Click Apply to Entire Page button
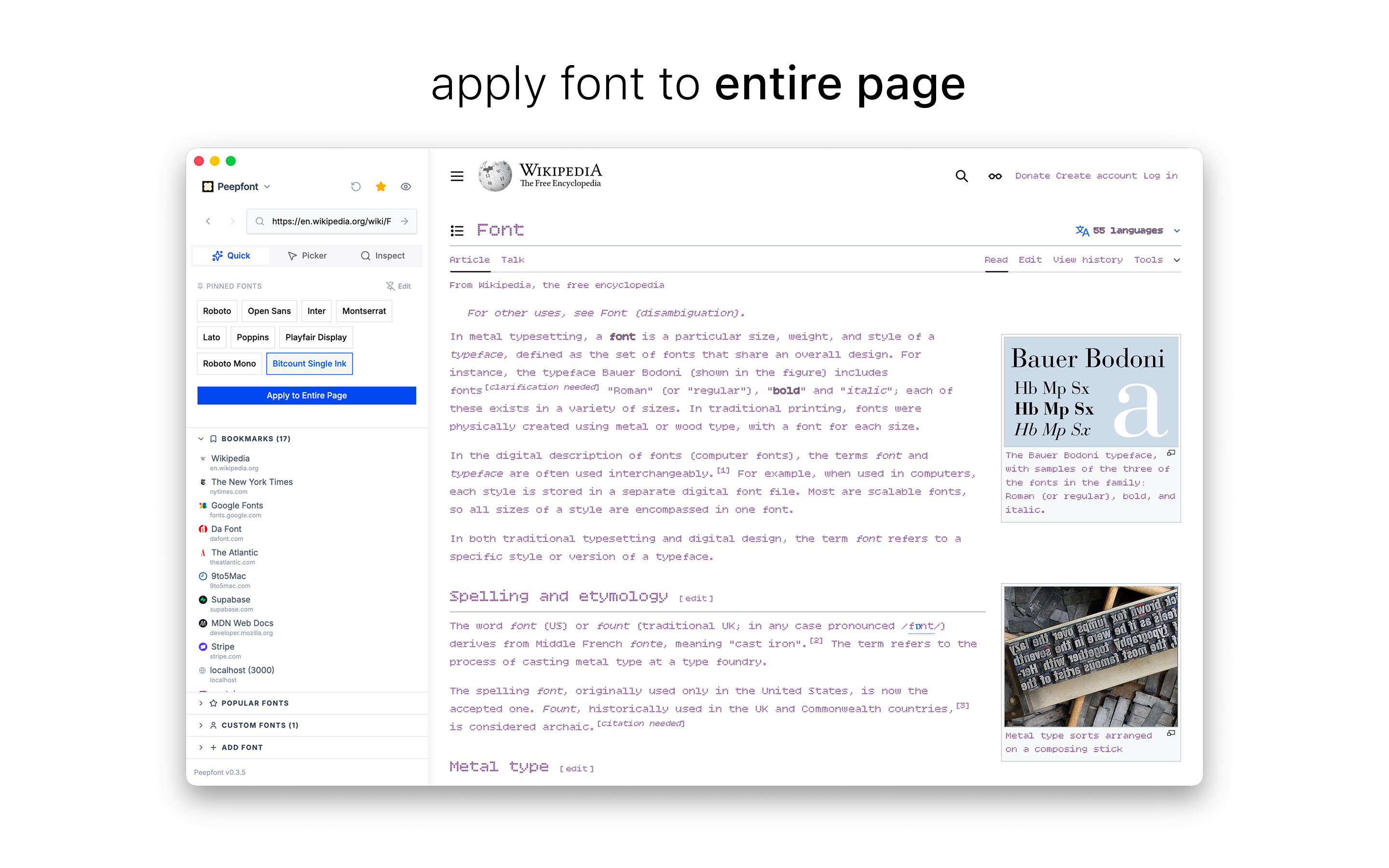 point(307,395)
